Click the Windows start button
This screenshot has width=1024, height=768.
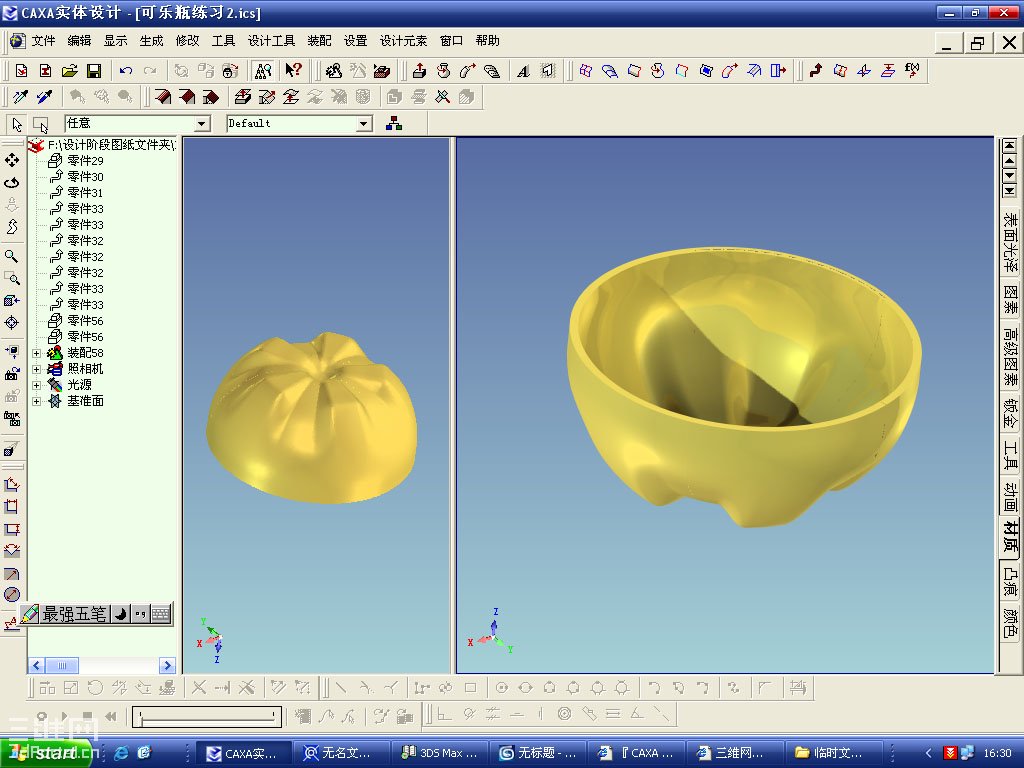pyautogui.click(x=46, y=753)
